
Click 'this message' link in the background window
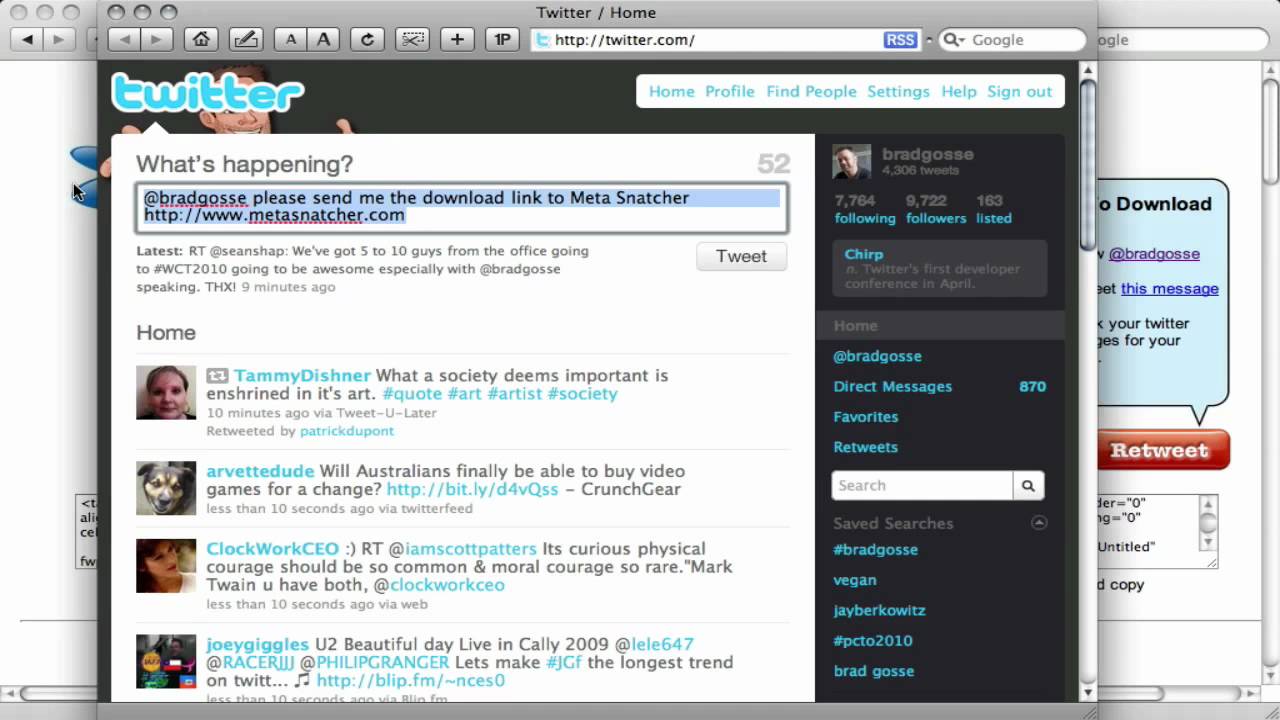point(1169,288)
